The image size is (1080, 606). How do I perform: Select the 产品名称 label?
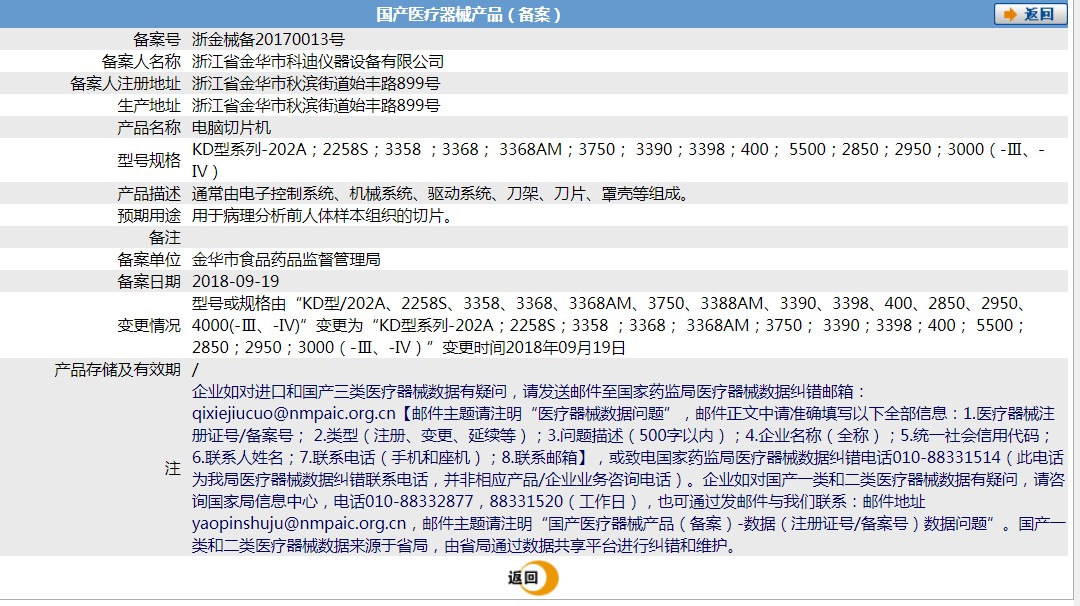pos(149,127)
